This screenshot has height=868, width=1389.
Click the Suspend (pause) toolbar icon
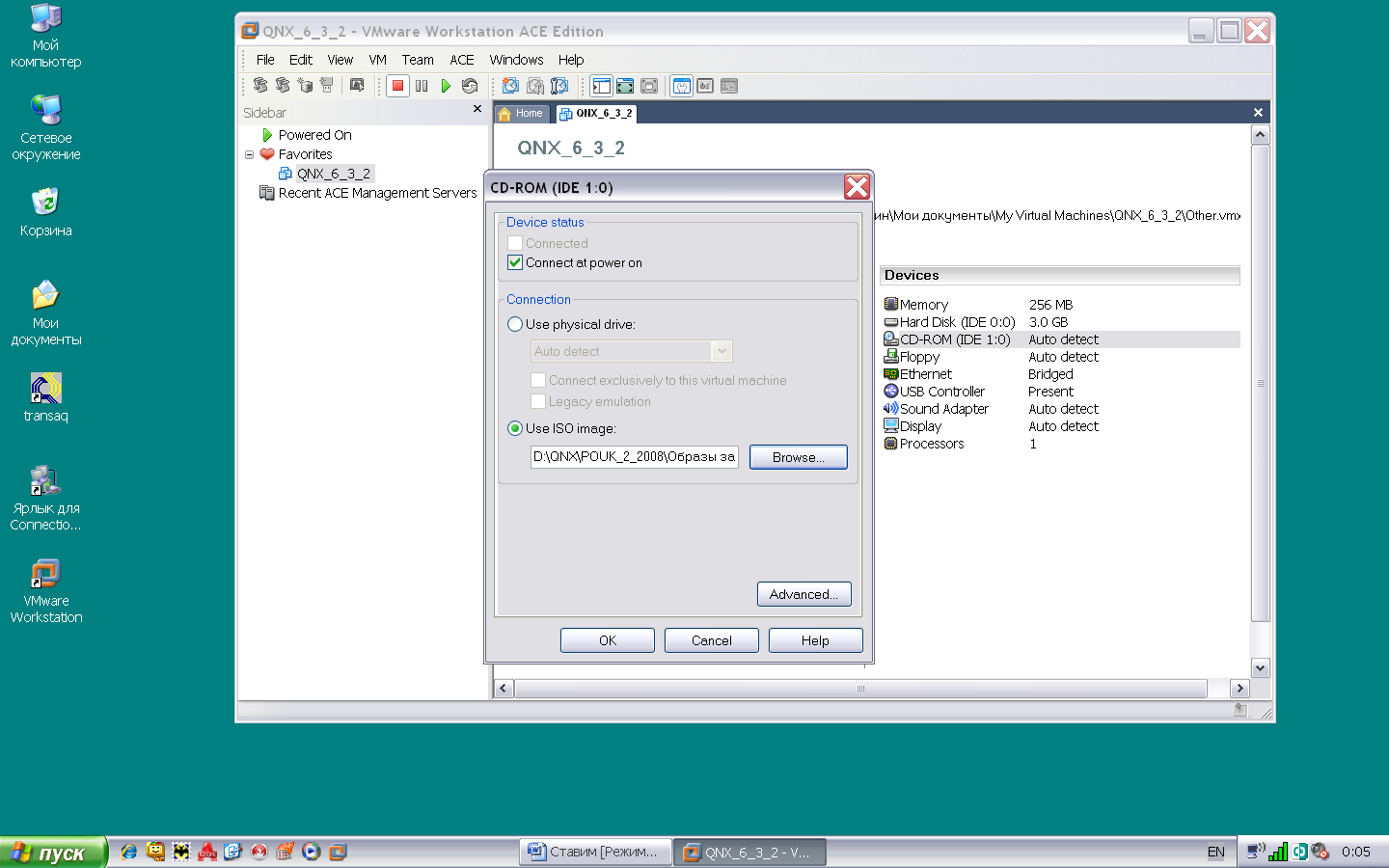pyautogui.click(x=422, y=86)
